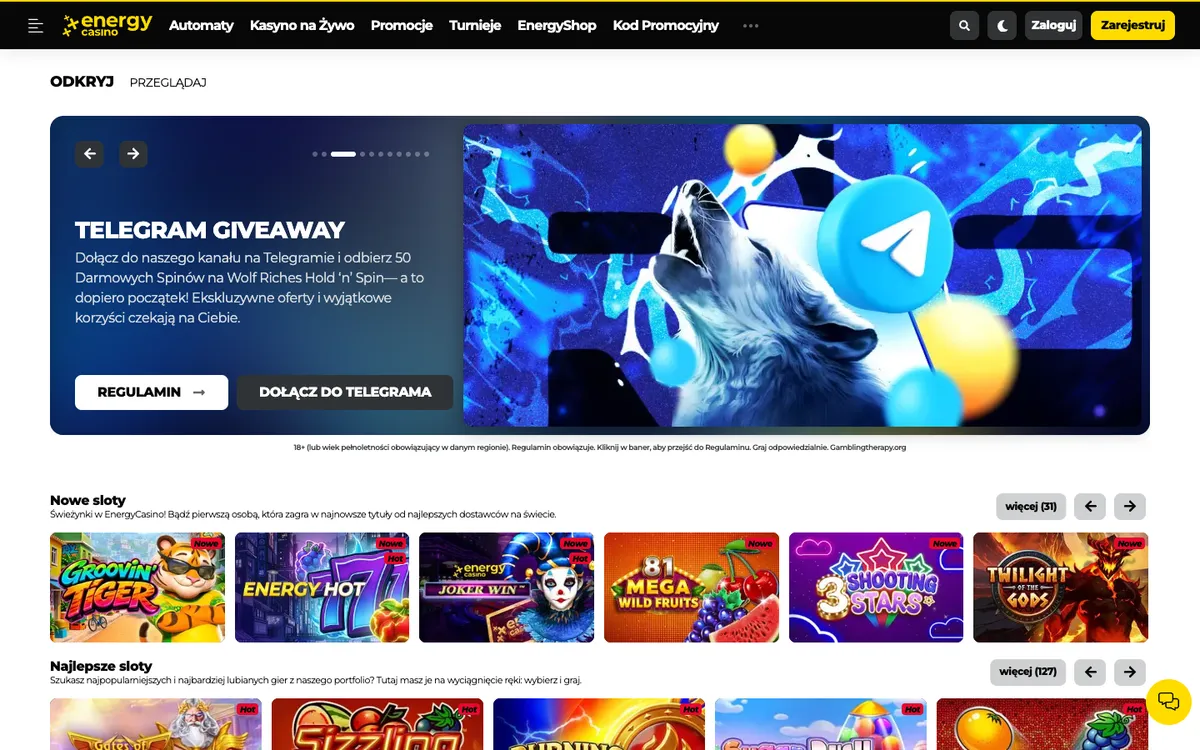
Task: Click Najlepsze sloty left arrow
Action: coord(1090,672)
